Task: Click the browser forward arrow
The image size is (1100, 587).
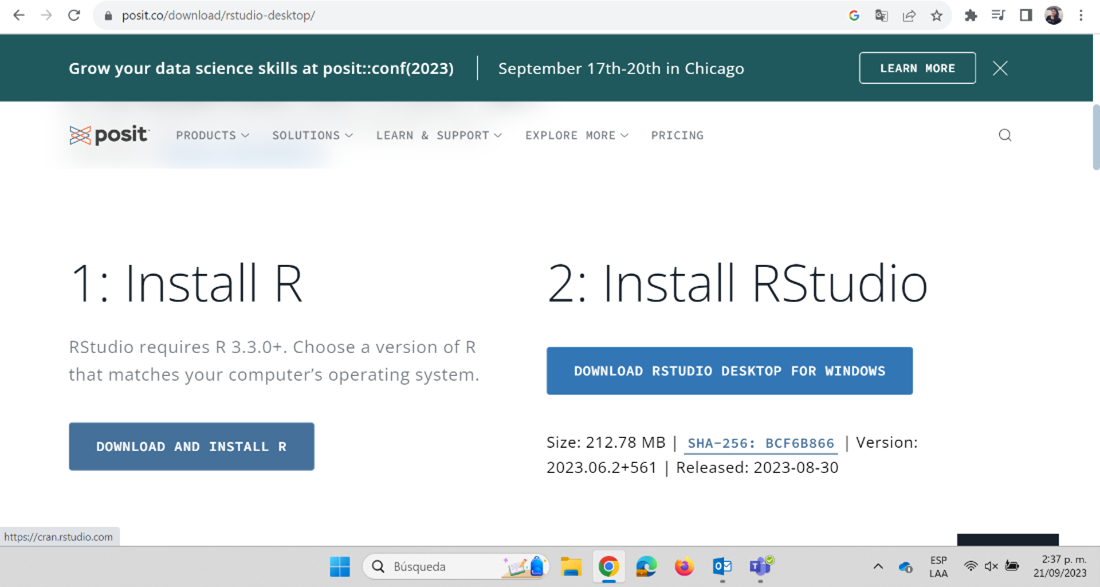Action: tap(46, 15)
